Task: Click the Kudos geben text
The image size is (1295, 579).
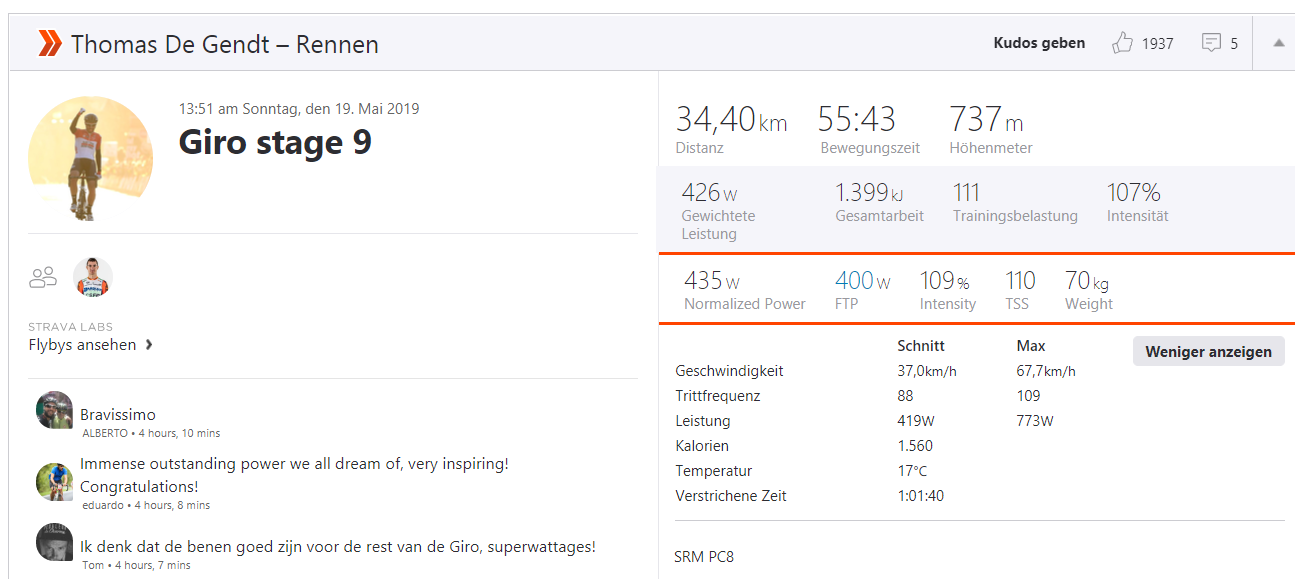Action: [x=1039, y=43]
